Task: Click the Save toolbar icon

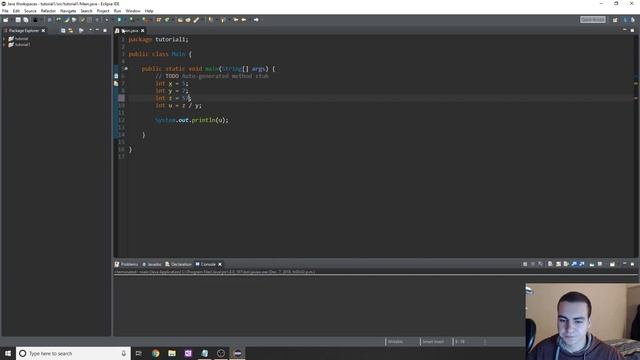Action: coord(18,20)
